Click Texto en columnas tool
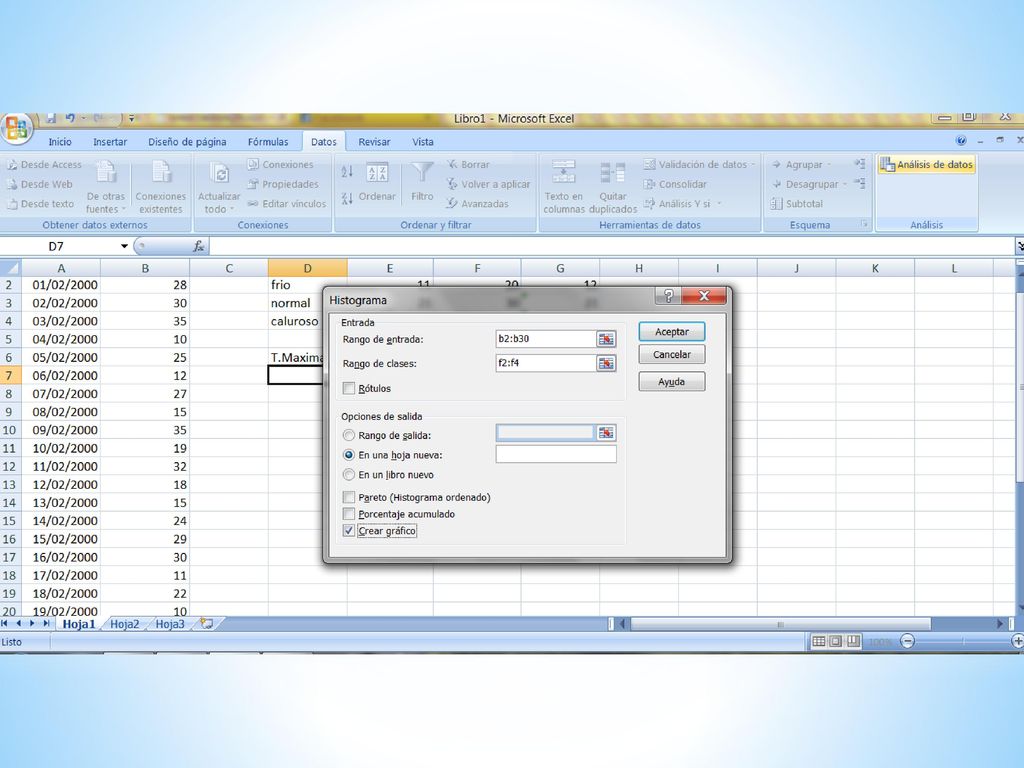 (564, 186)
